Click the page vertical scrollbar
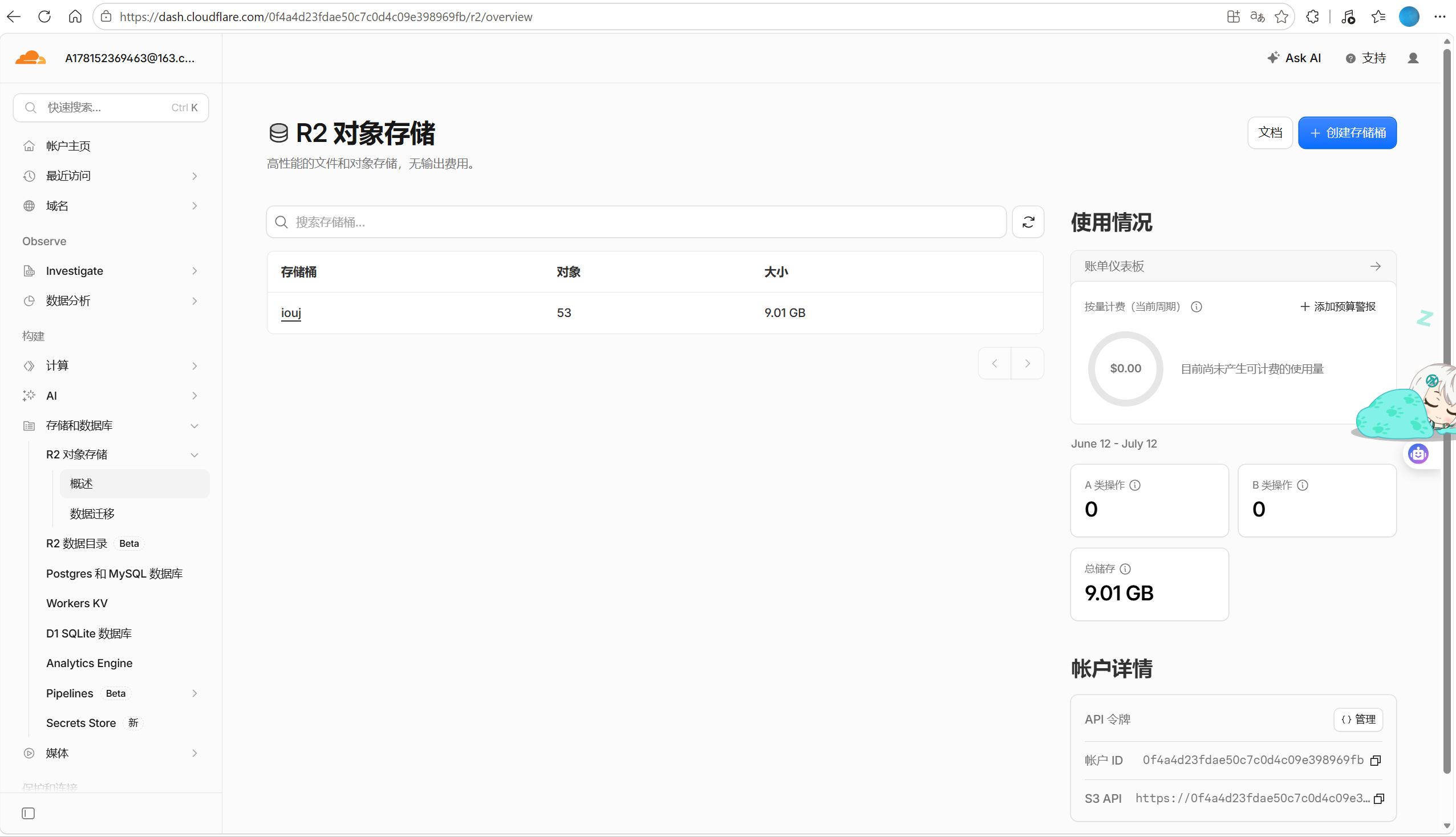This screenshot has height=837, width=1456. click(x=1447, y=411)
